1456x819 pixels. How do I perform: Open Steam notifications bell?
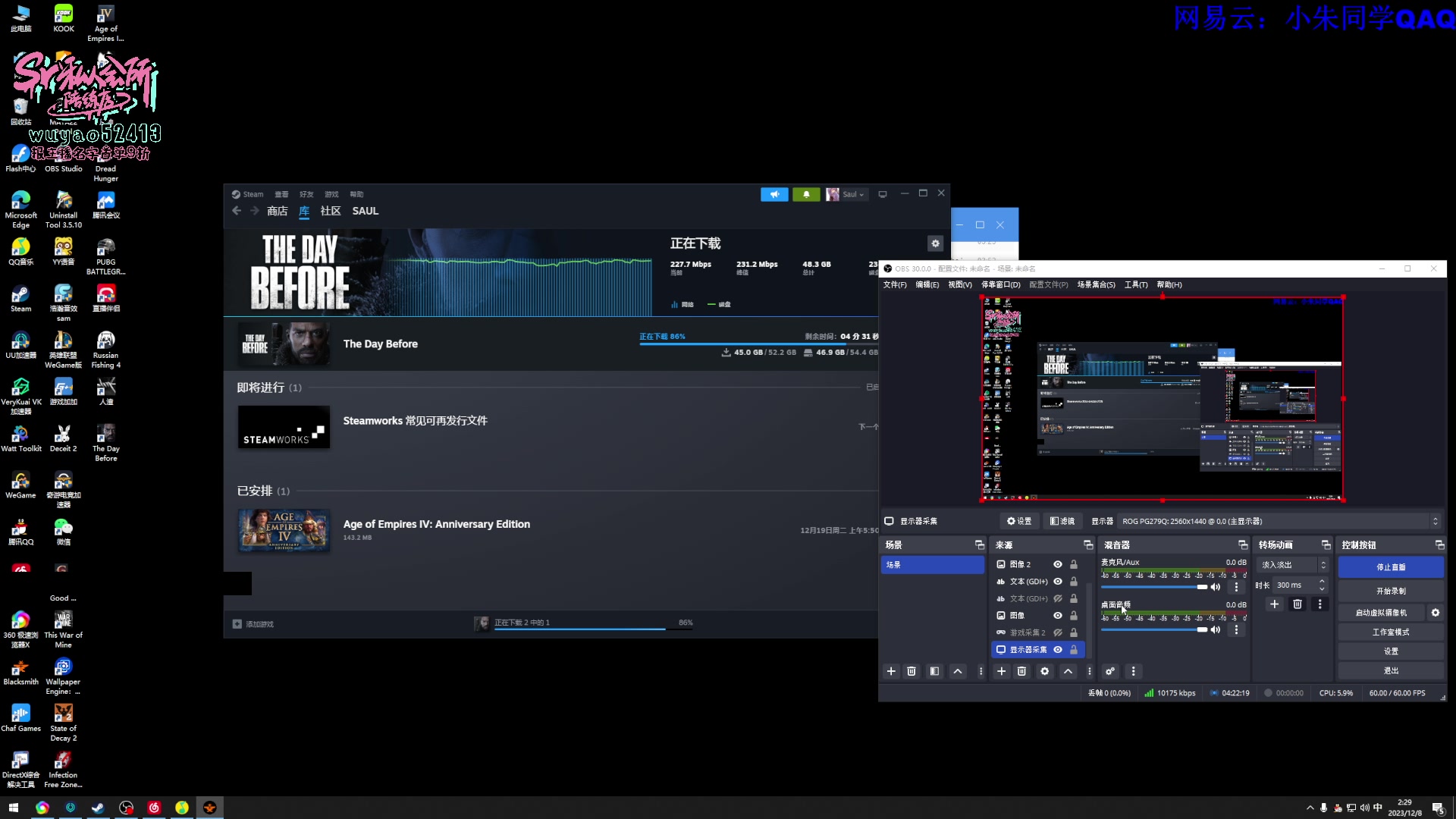[806, 195]
